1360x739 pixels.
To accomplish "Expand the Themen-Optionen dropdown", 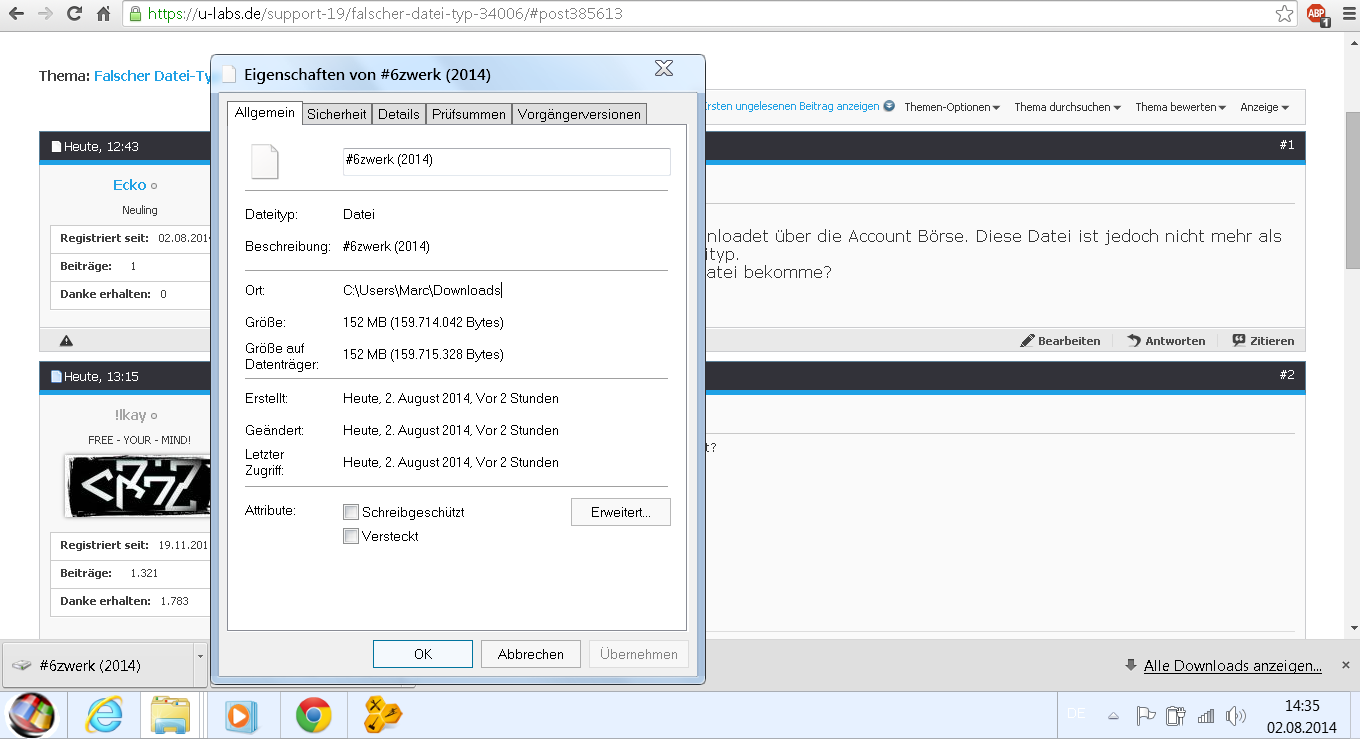I will (x=952, y=107).
